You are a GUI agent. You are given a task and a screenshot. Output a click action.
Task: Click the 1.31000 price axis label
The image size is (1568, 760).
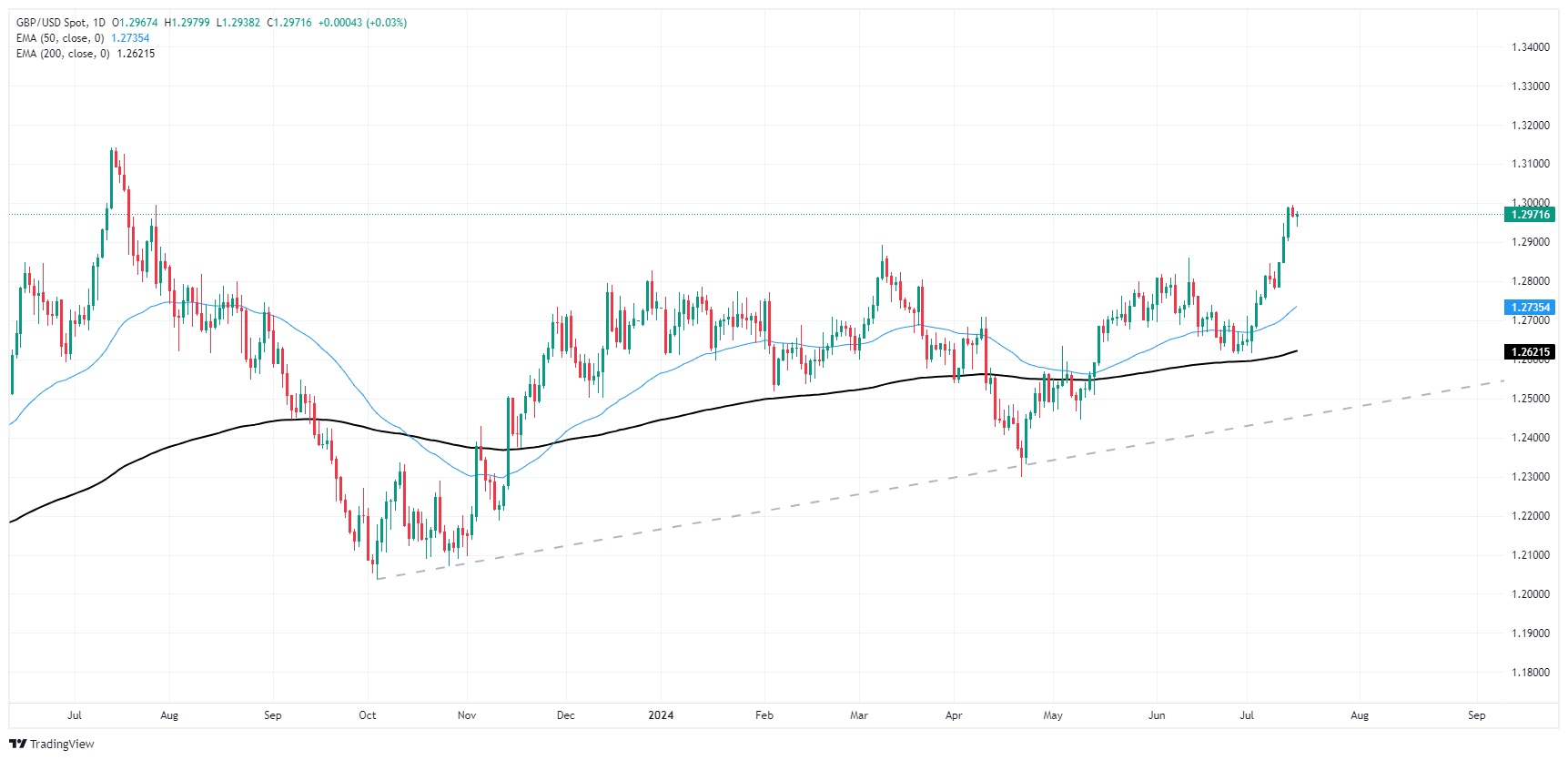click(1531, 164)
